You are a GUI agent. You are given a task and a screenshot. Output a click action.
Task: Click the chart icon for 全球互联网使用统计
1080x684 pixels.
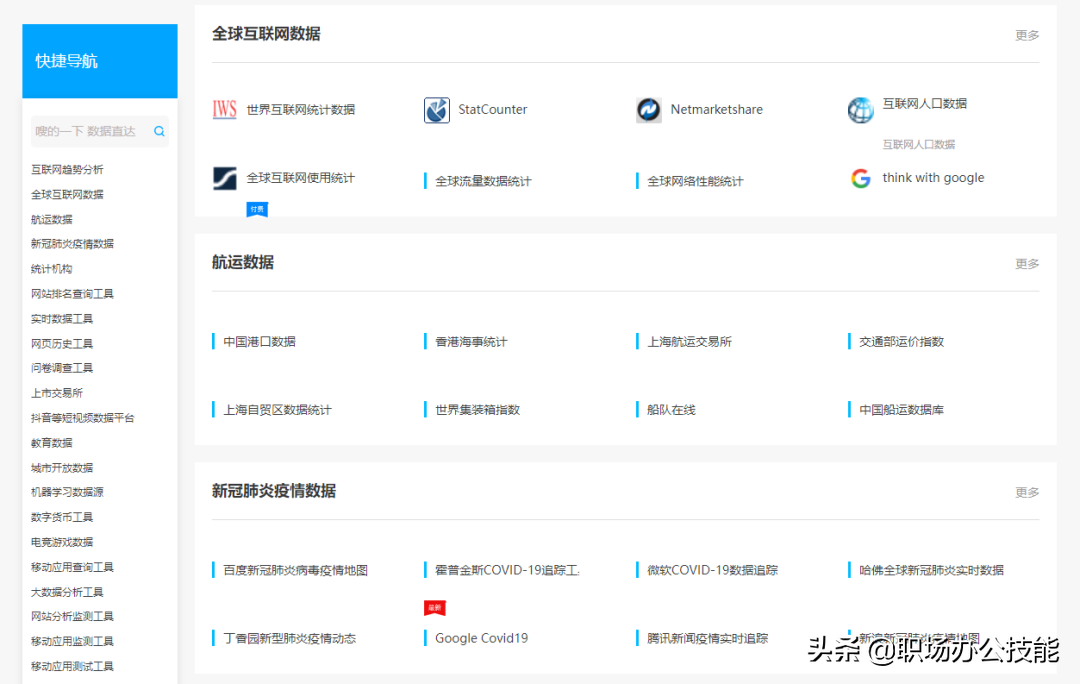[224, 177]
